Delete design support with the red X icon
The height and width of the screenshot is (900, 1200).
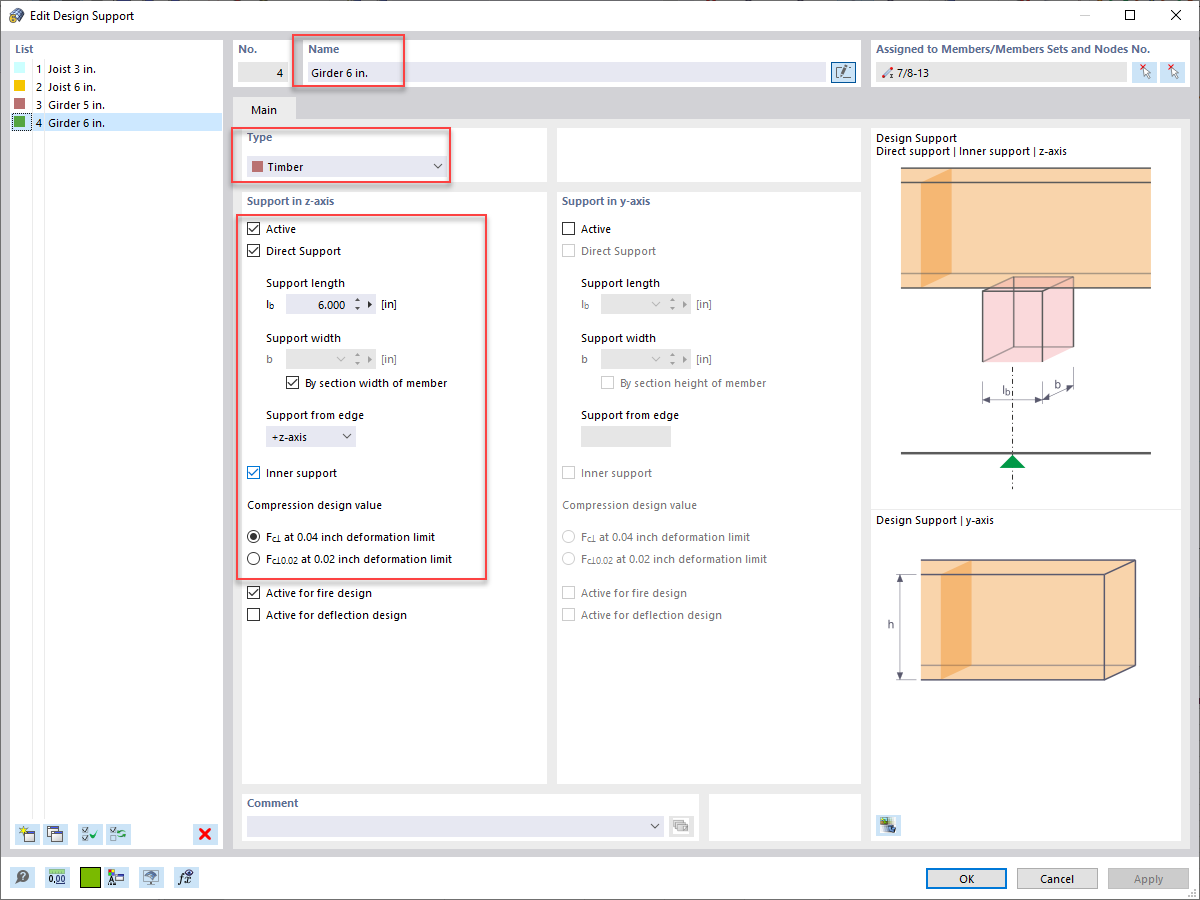click(x=205, y=834)
